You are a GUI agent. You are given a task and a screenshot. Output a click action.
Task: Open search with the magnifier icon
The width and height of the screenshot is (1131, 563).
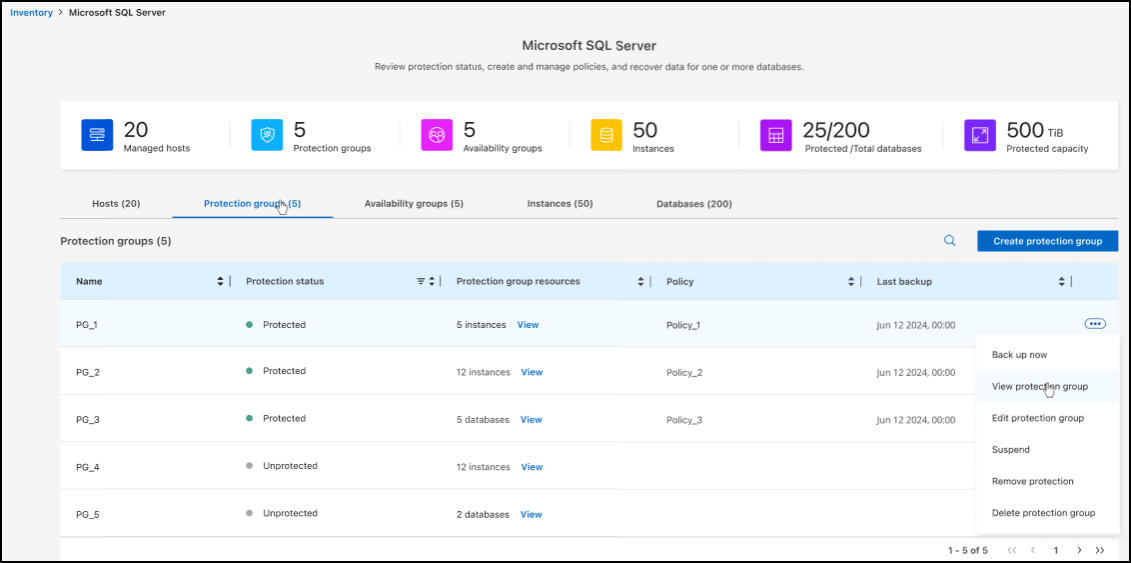[x=950, y=241]
